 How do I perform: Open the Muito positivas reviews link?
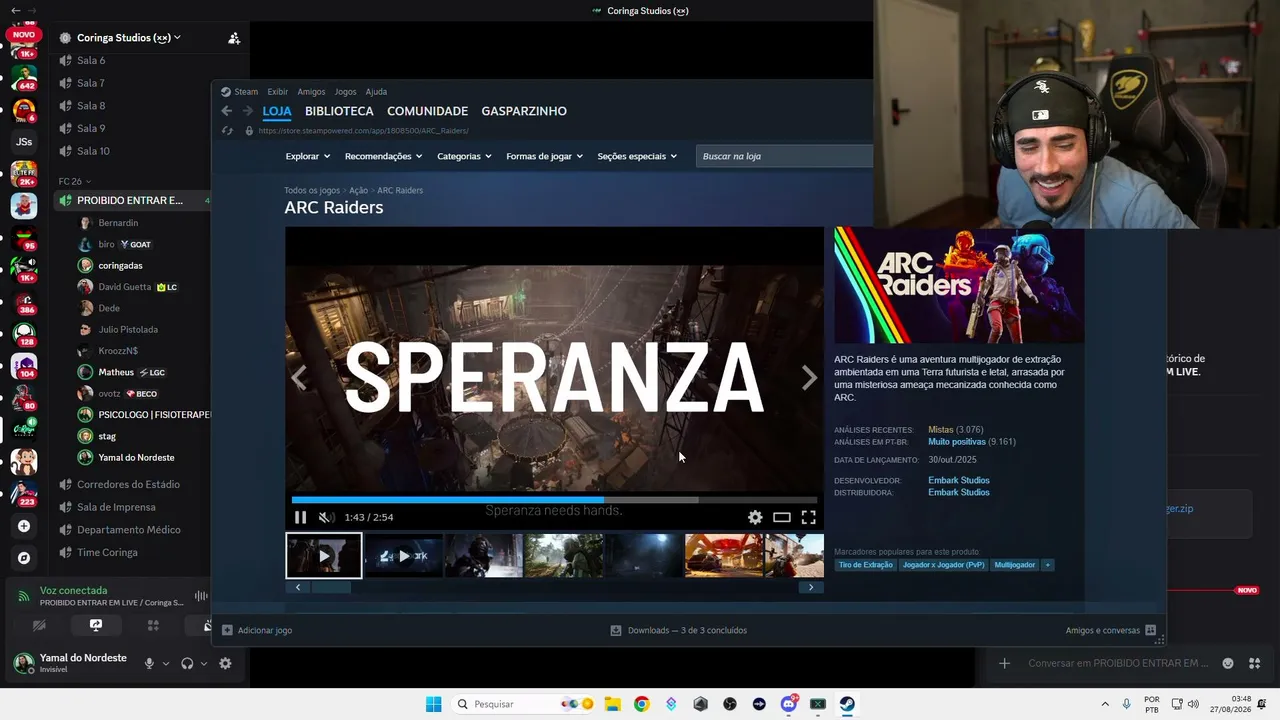957,442
